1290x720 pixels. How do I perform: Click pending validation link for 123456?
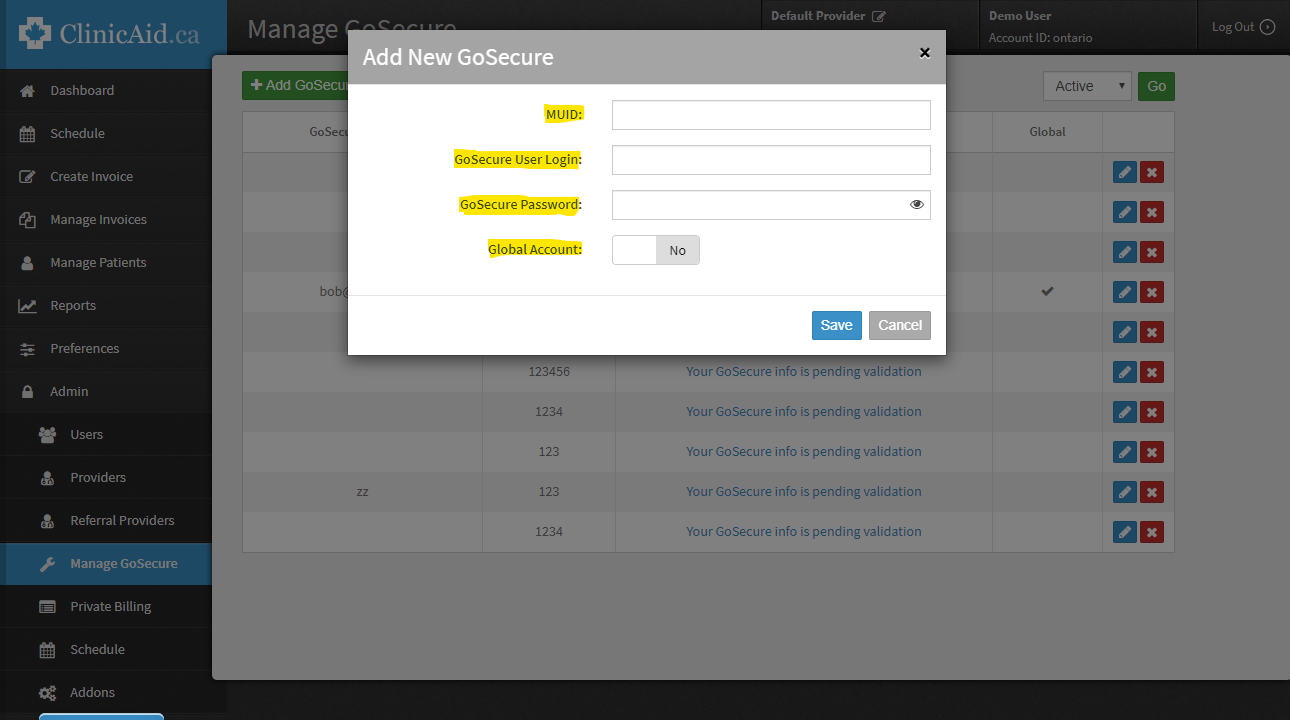[803, 371]
